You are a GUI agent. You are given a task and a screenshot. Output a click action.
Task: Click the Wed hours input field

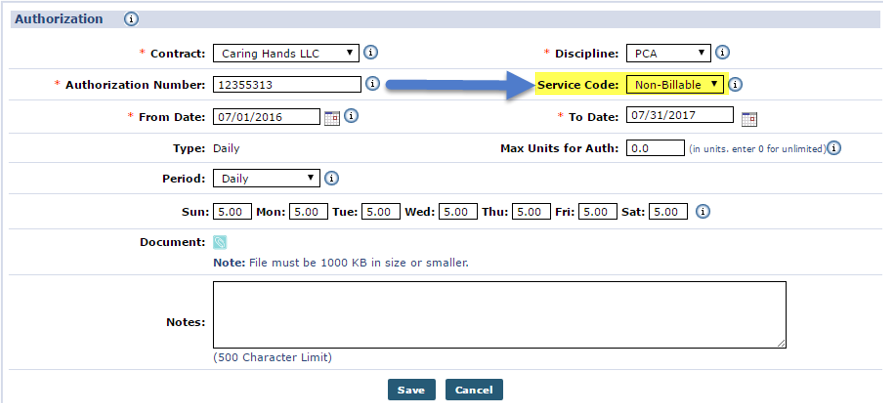457,212
